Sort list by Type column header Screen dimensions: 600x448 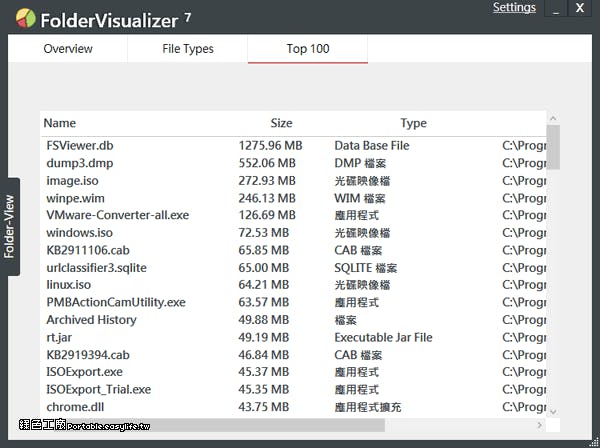413,123
